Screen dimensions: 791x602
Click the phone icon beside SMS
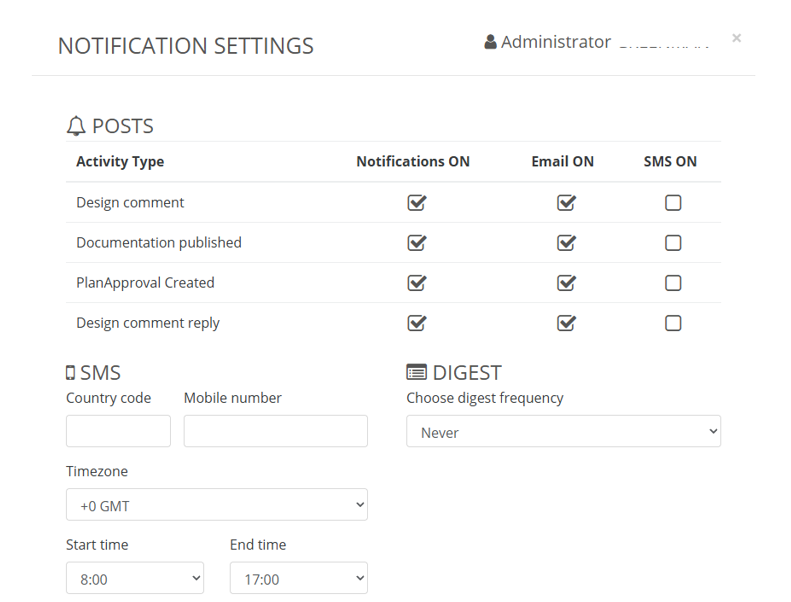70,373
